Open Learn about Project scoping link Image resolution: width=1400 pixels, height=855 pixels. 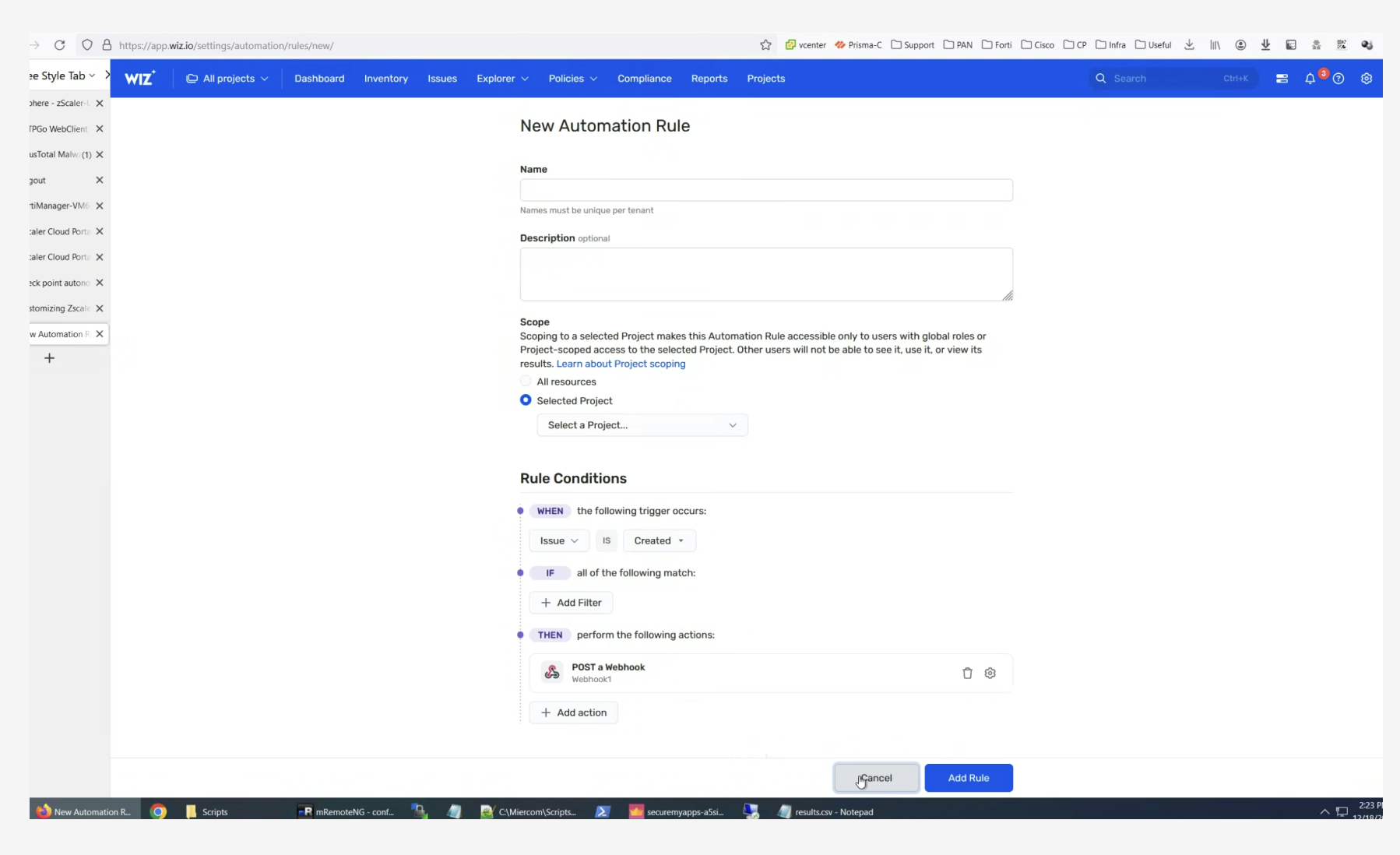click(621, 364)
